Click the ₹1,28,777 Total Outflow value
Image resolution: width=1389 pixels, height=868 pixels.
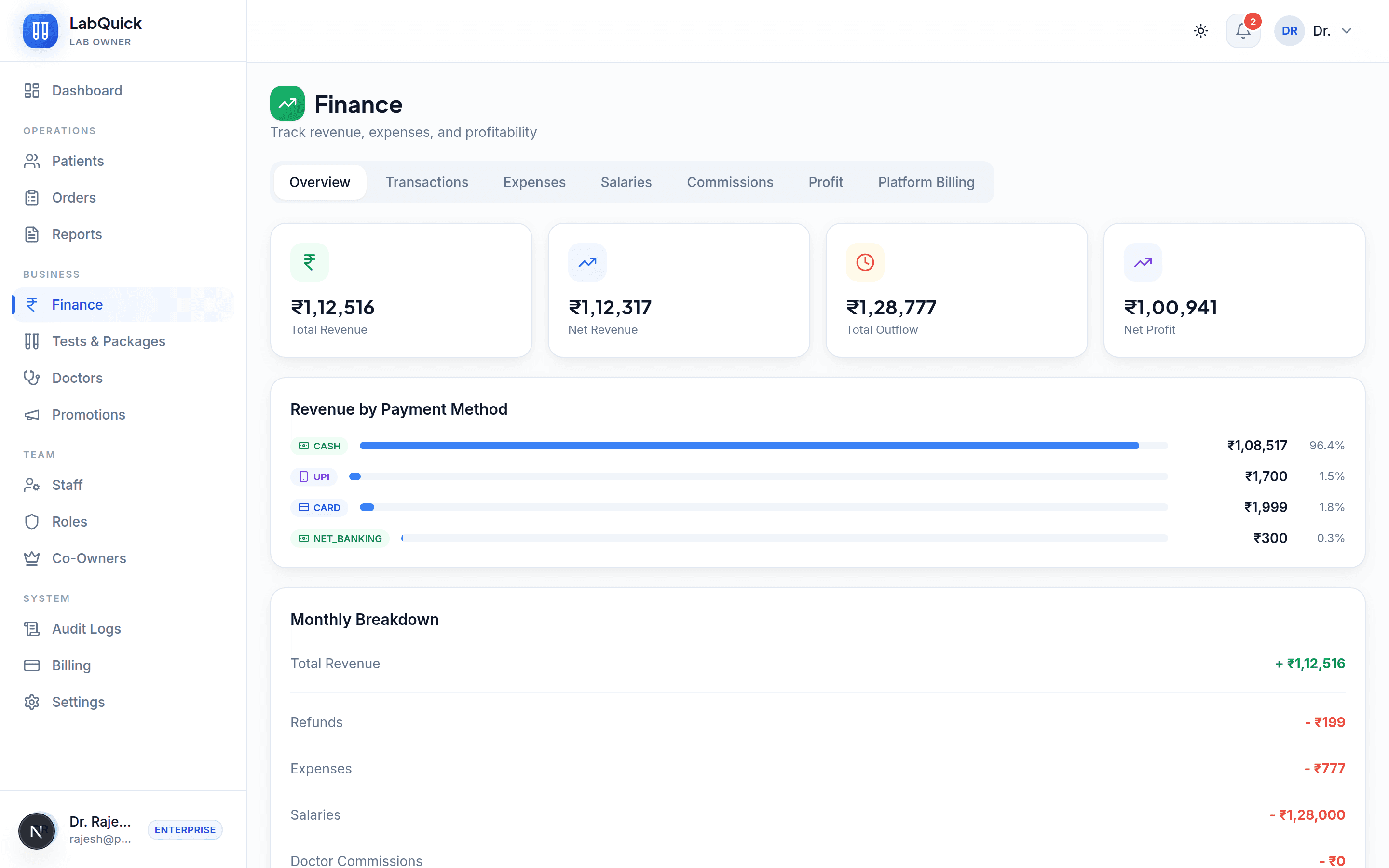[891, 308]
